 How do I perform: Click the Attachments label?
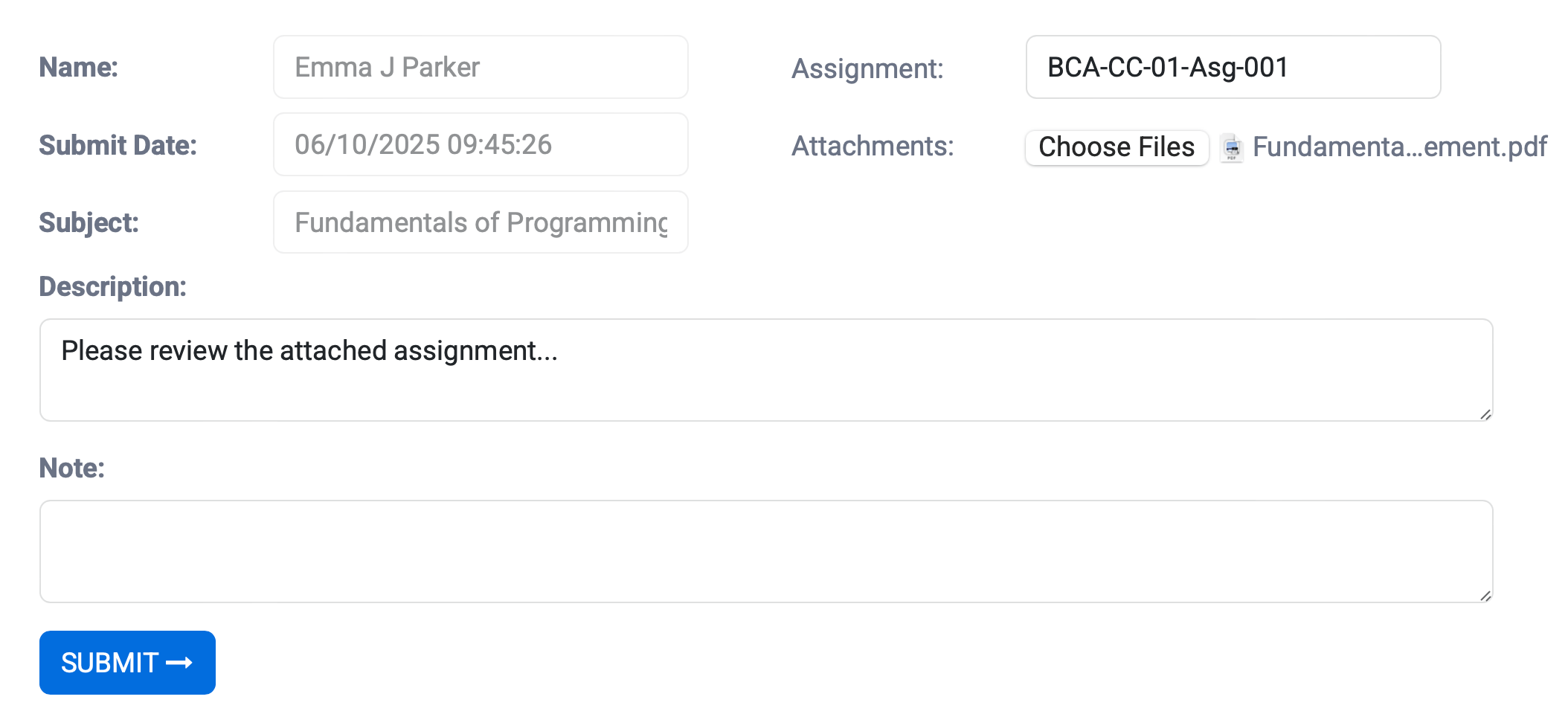pyautogui.click(x=872, y=147)
